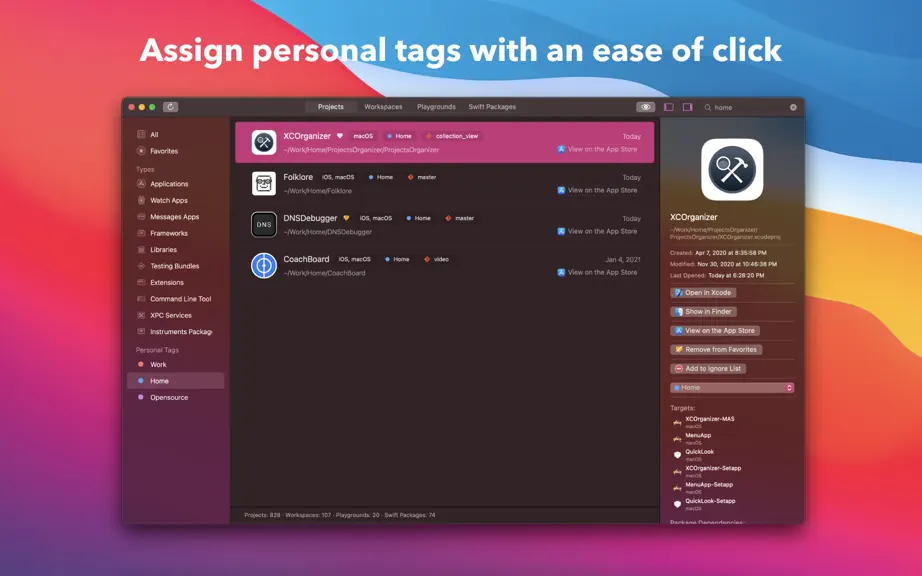Image resolution: width=922 pixels, height=576 pixels.
Task: Select the blue Home tag dot in sidebar
Action: (x=141, y=381)
